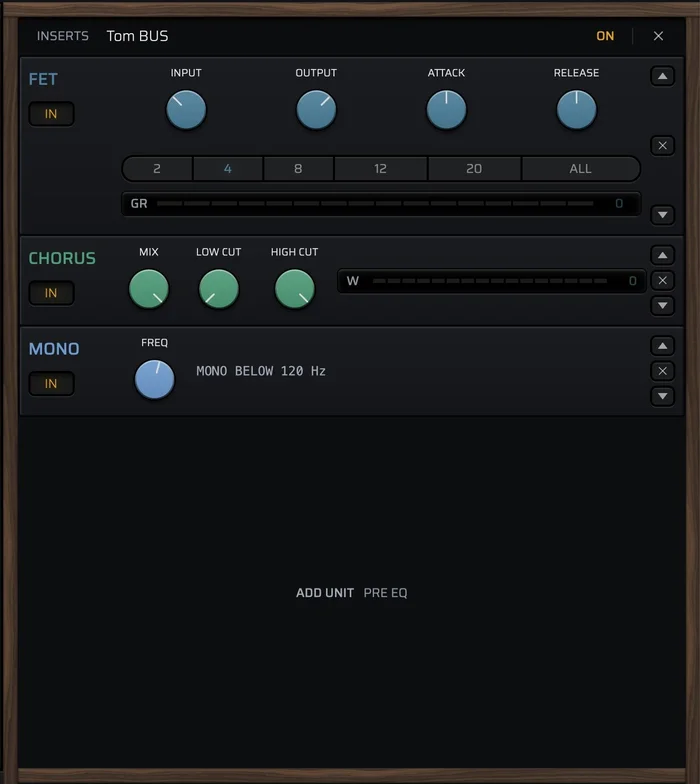Toggle the FET IN button

click(x=51, y=114)
